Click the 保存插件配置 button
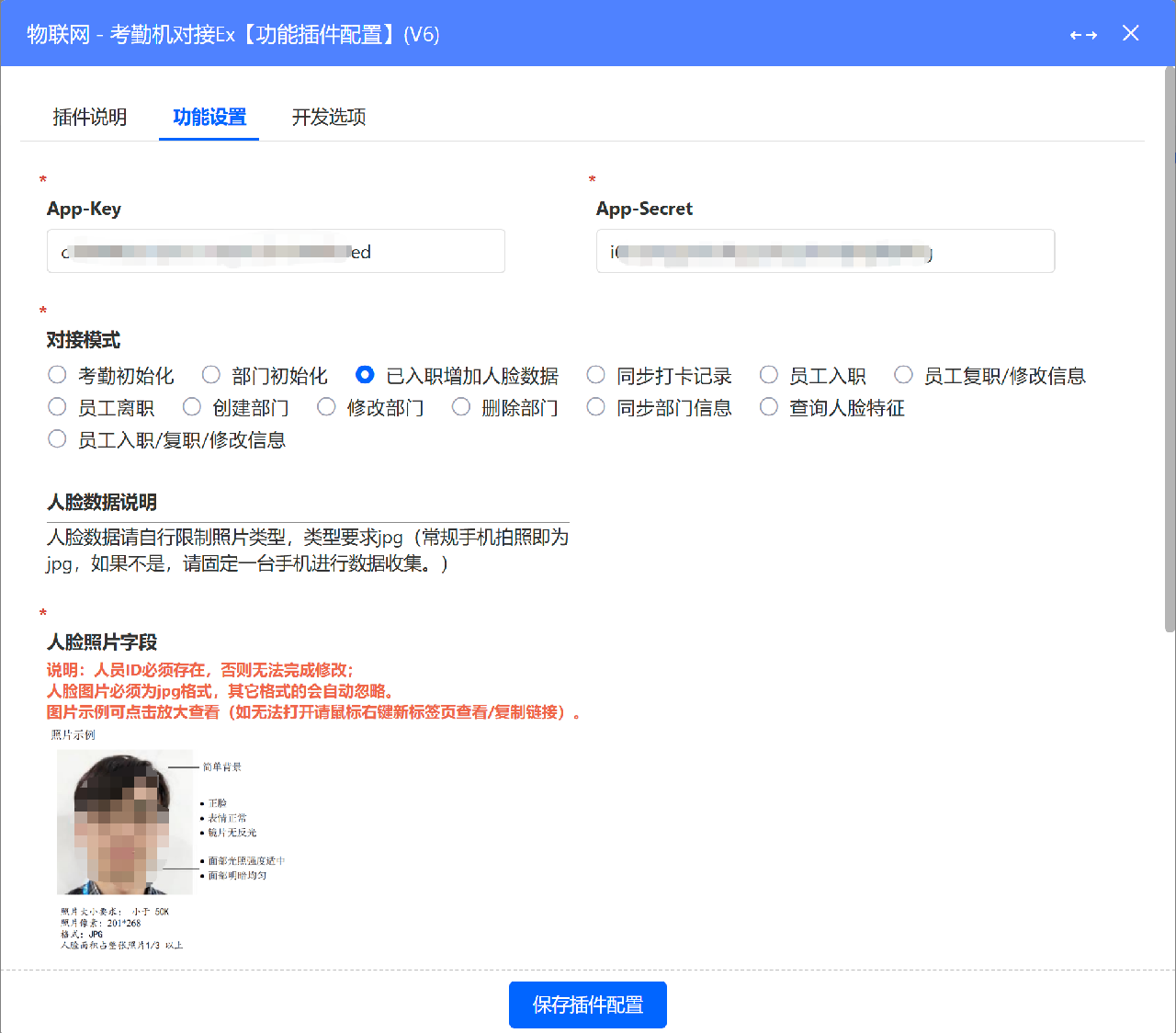This screenshot has height=1033, width=1176. pyautogui.click(x=588, y=1005)
